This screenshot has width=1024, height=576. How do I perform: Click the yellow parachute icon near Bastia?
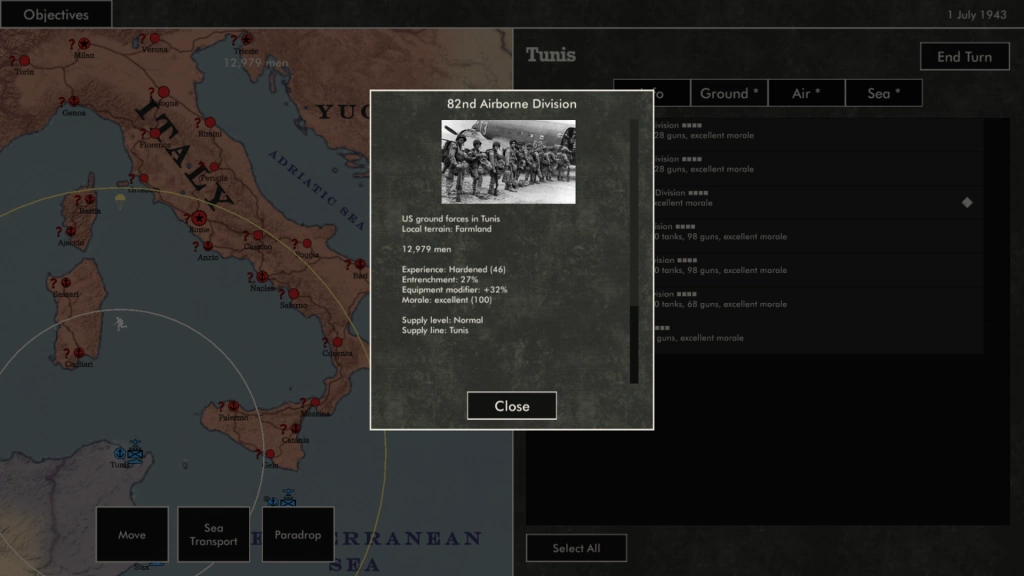[120, 198]
